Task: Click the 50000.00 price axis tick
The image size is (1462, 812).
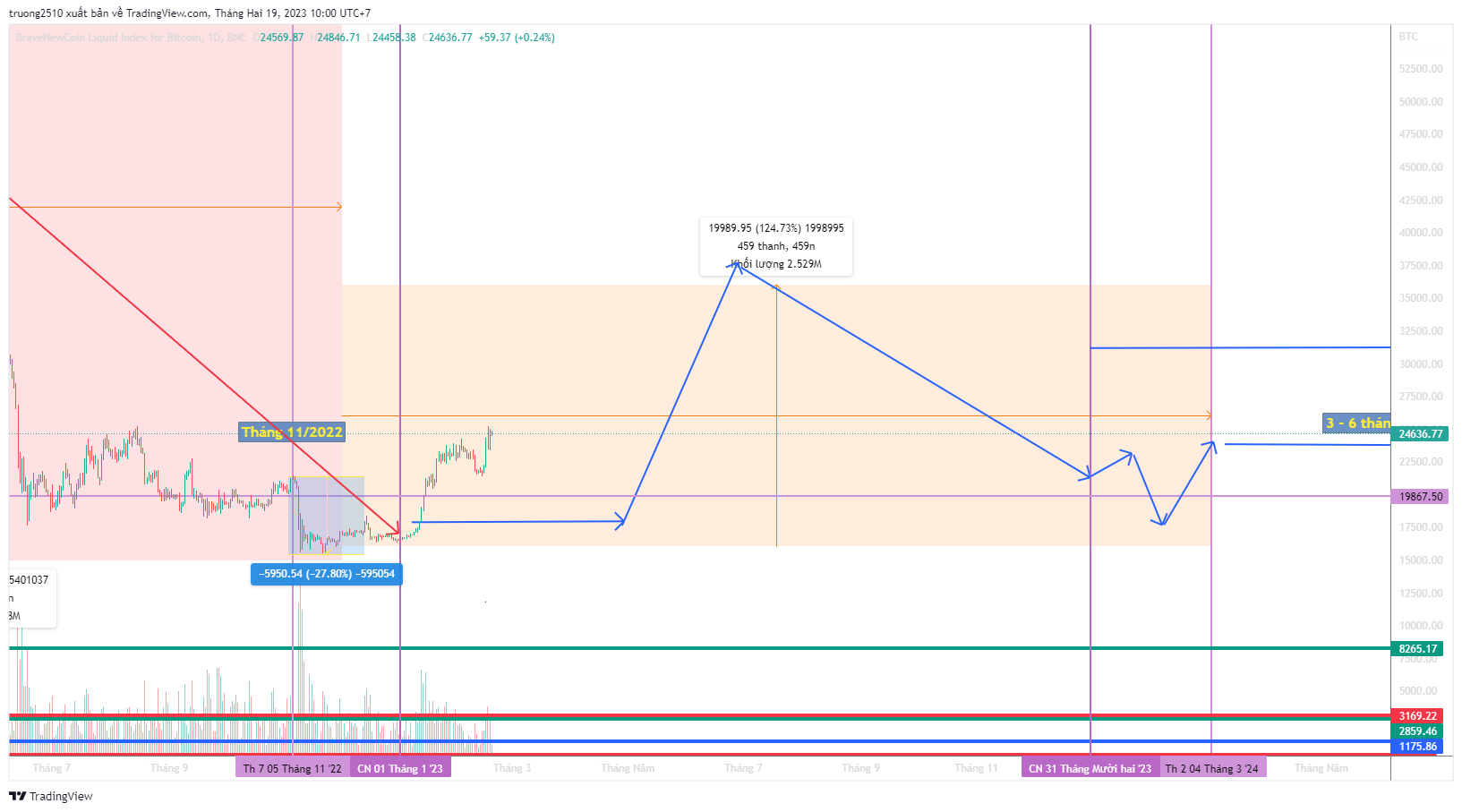Action: [1421, 102]
